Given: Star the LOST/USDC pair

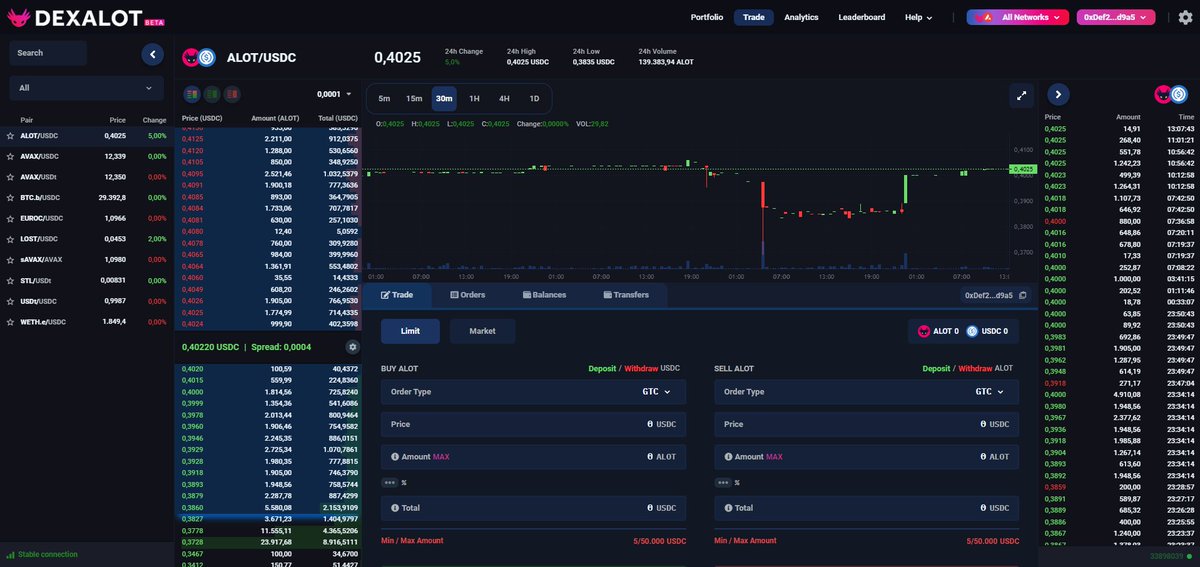Looking at the screenshot, I should click(10, 240).
